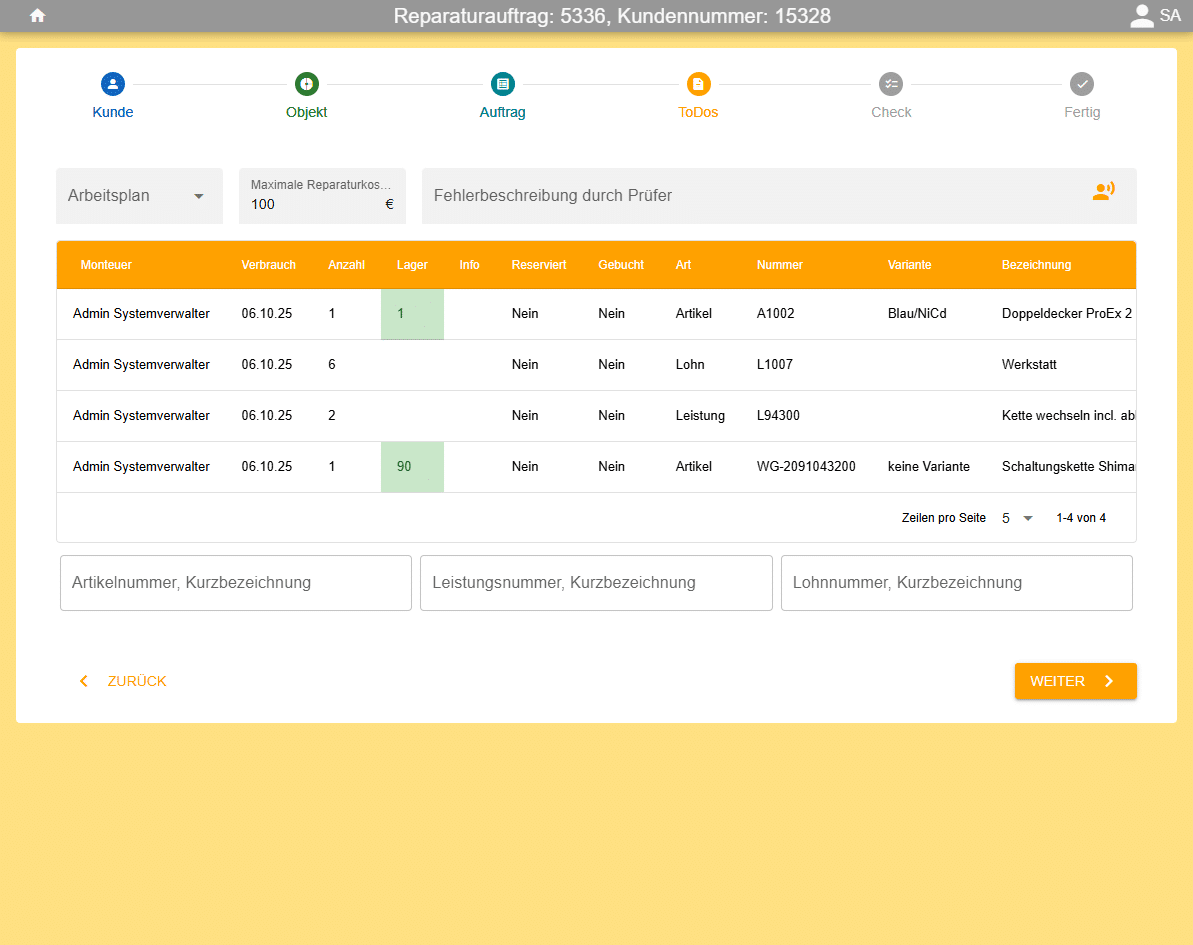This screenshot has height=945, width=1193.
Task: Select the green Lager cell showing 90
Action: tap(411, 467)
